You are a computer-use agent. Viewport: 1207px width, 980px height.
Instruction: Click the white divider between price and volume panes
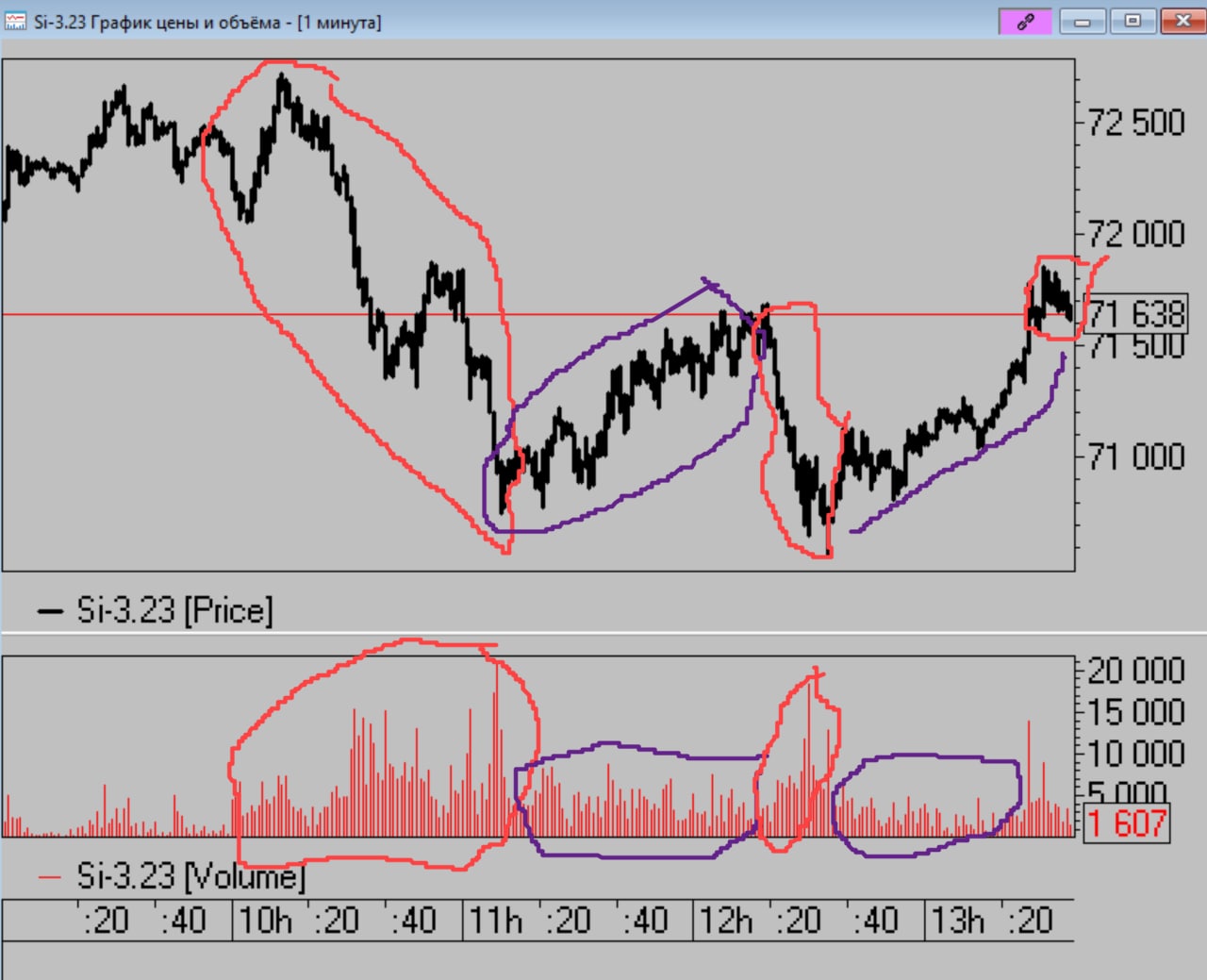pyautogui.click(x=603, y=632)
